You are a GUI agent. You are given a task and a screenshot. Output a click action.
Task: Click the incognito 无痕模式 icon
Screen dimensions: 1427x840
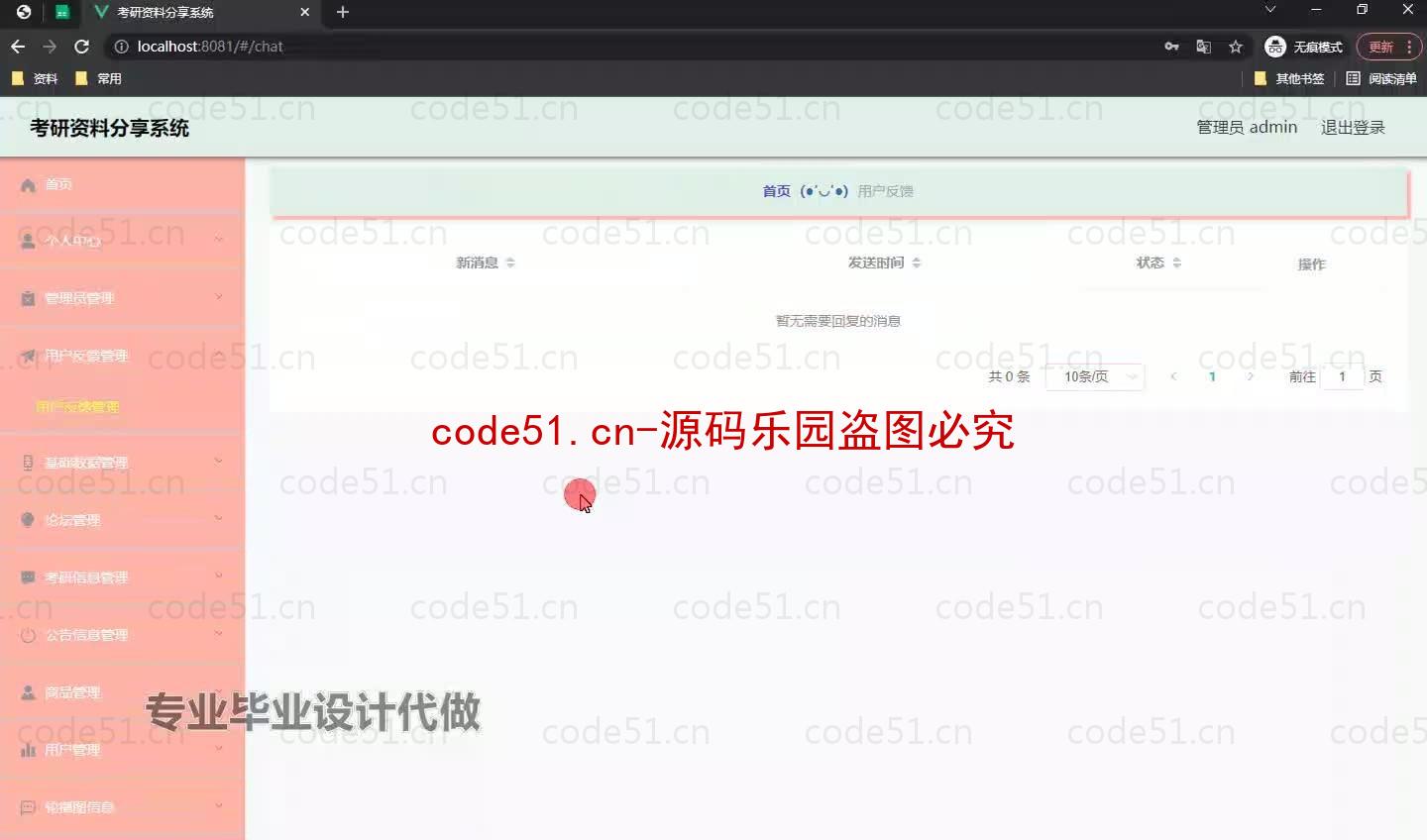click(x=1275, y=47)
